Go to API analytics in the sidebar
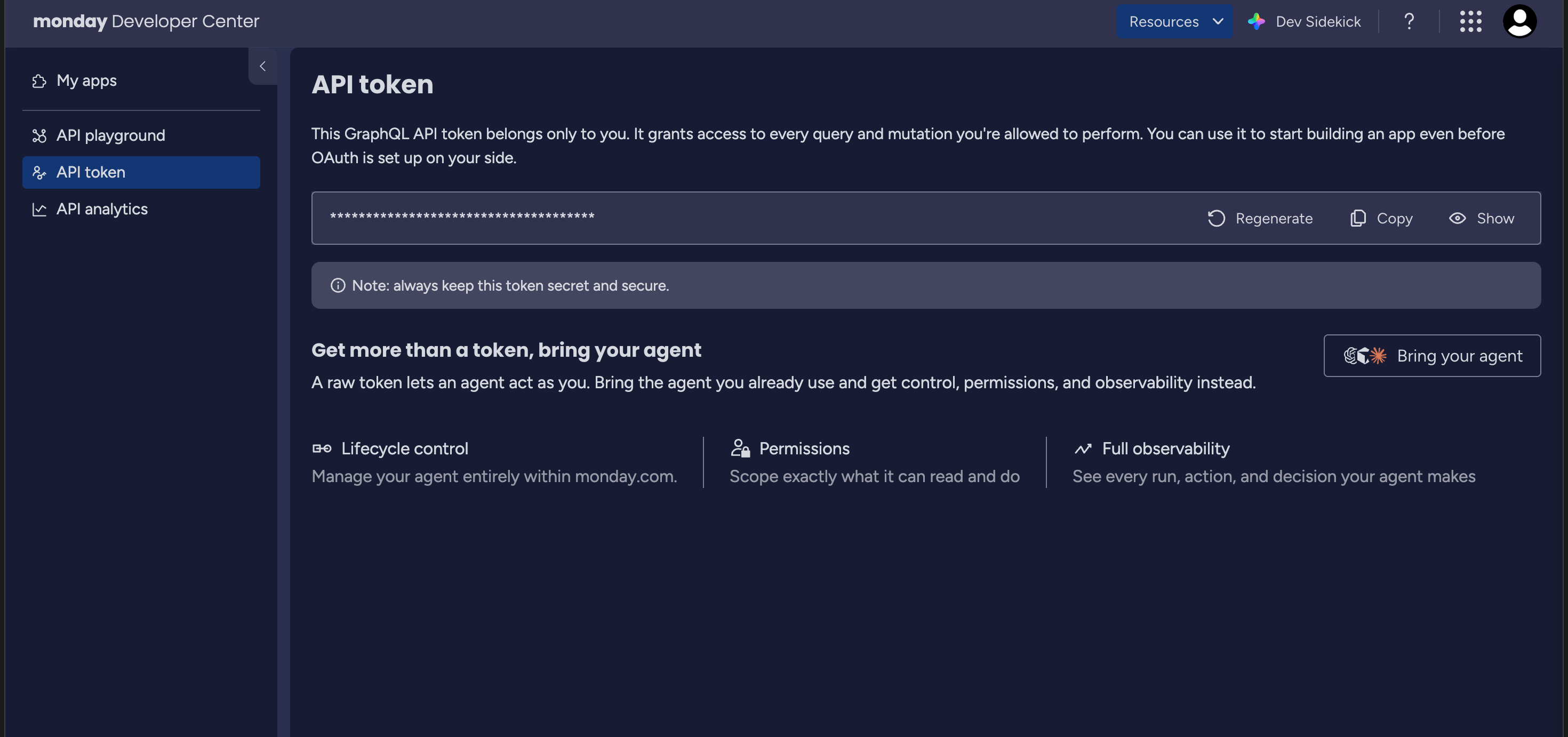 [141, 210]
